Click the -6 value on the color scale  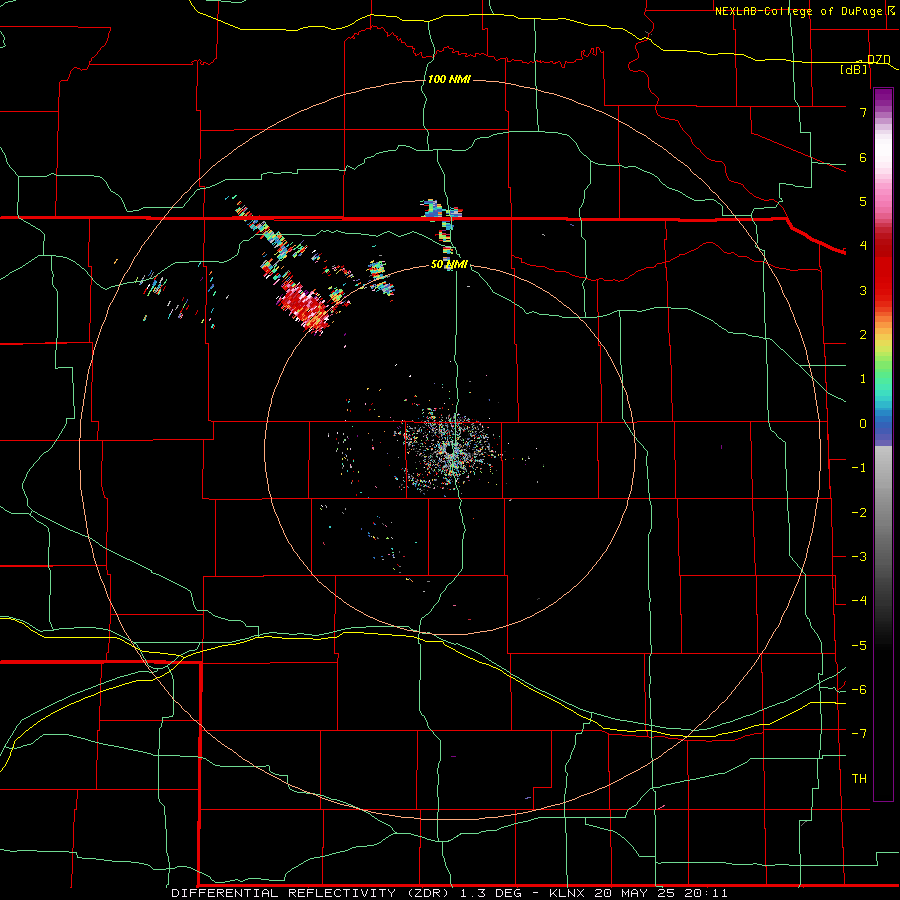(859, 689)
